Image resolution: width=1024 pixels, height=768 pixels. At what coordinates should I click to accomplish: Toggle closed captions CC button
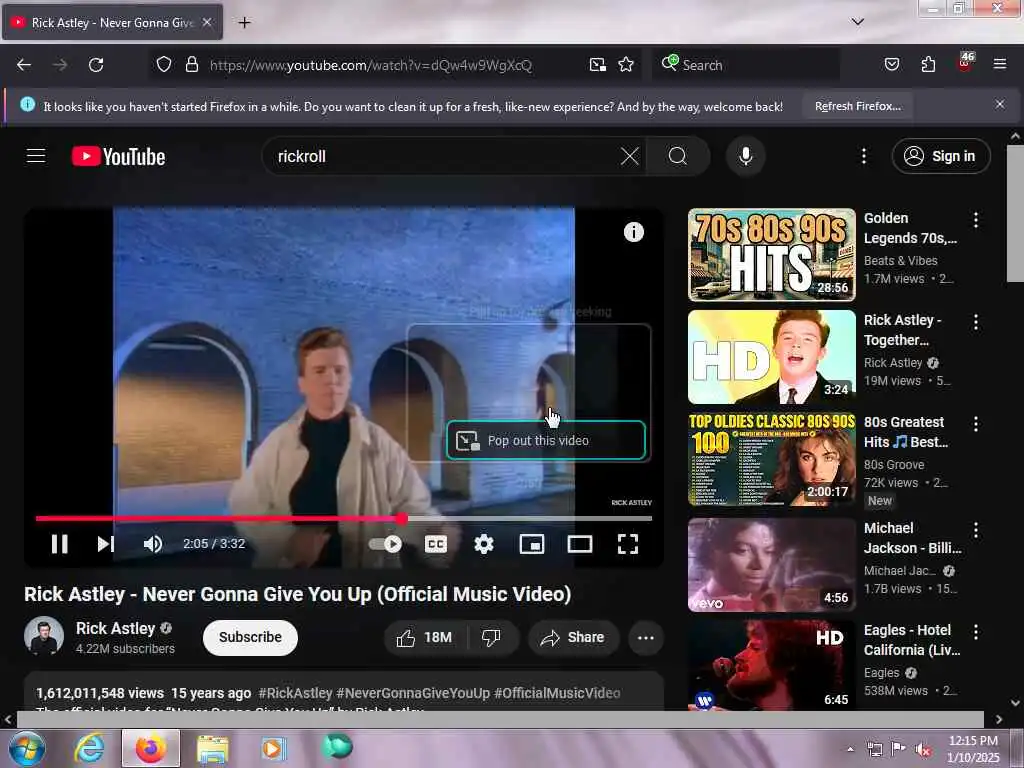pyautogui.click(x=436, y=544)
